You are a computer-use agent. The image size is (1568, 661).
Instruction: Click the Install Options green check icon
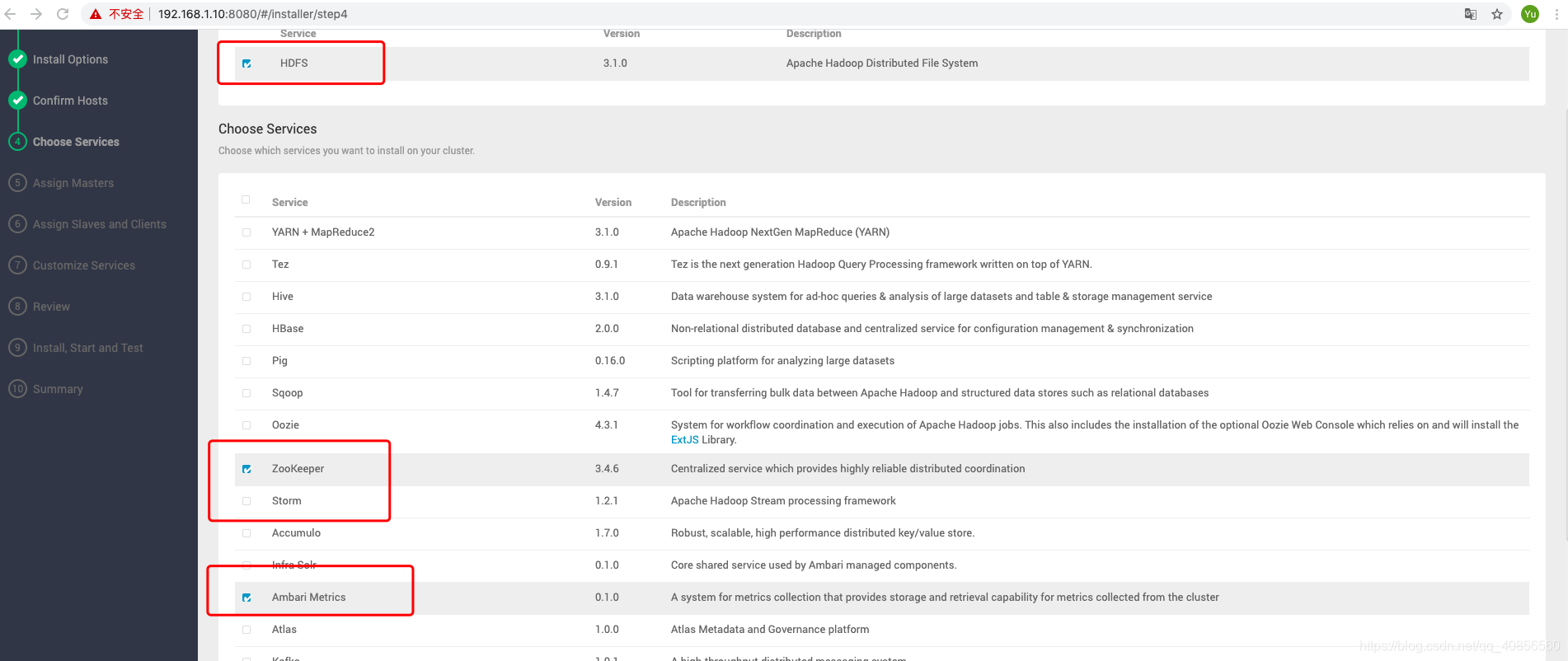pos(17,59)
